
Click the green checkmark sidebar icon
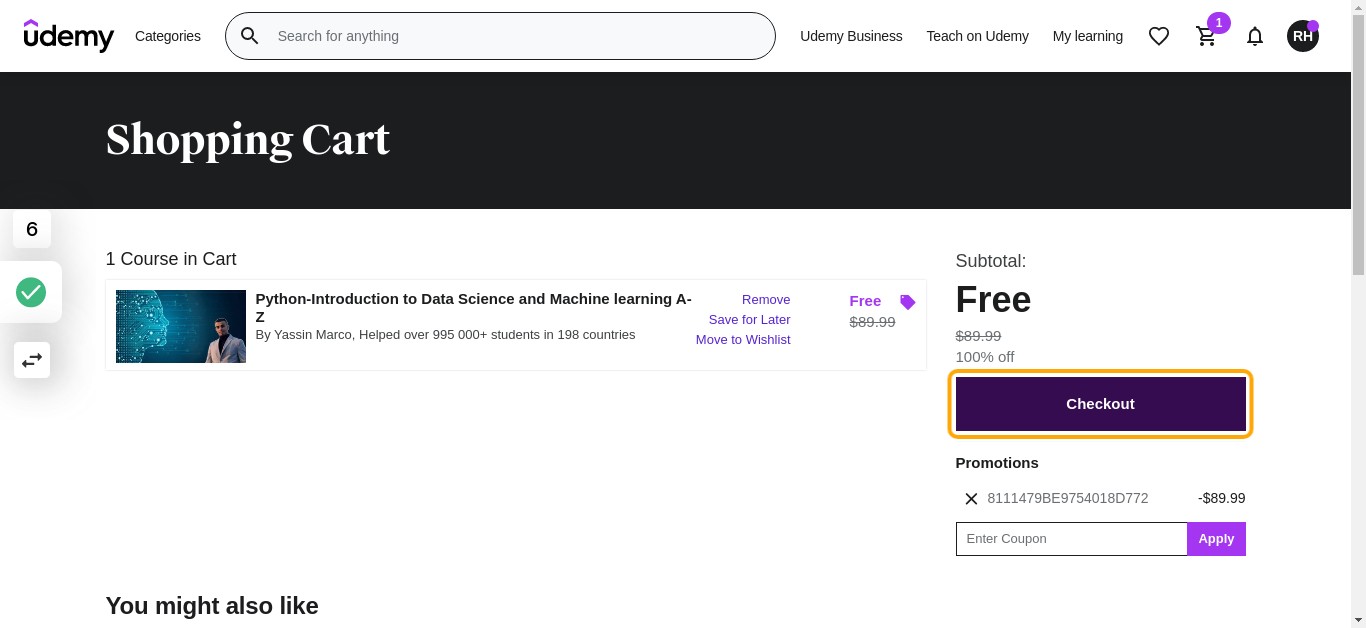[31, 293]
